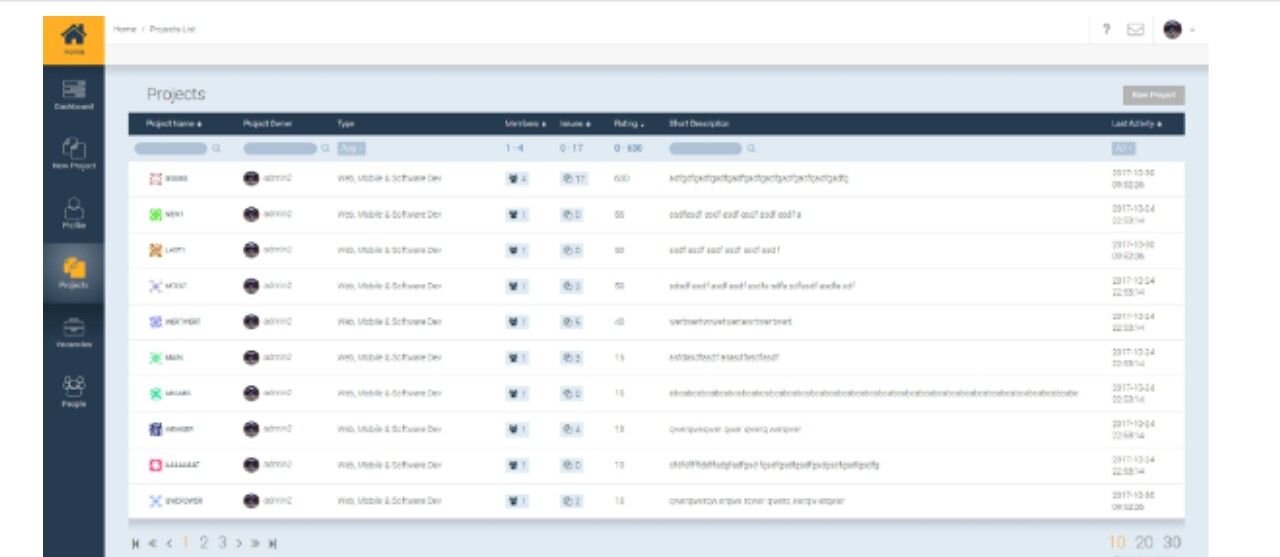Select pagination page 2
The width and height of the screenshot is (1280, 557).
tap(204, 543)
